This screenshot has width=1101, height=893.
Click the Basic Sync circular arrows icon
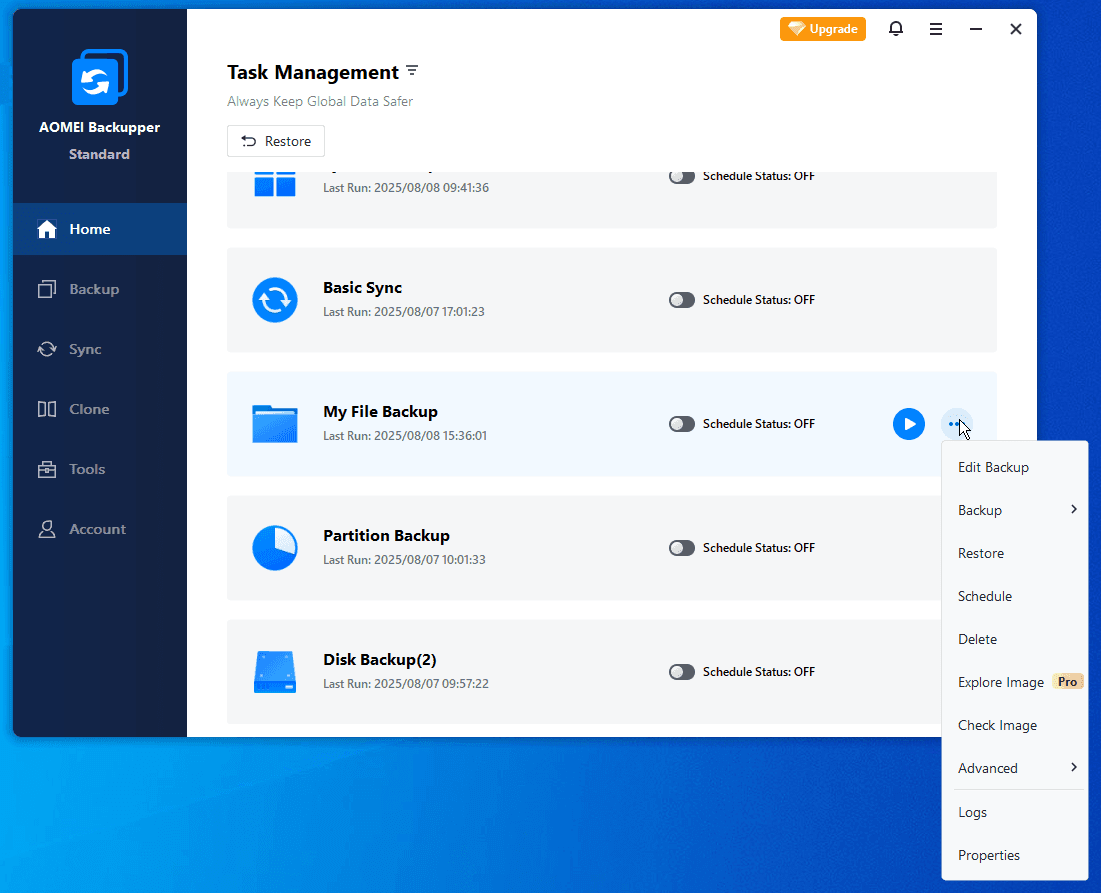[x=275, y=300]
